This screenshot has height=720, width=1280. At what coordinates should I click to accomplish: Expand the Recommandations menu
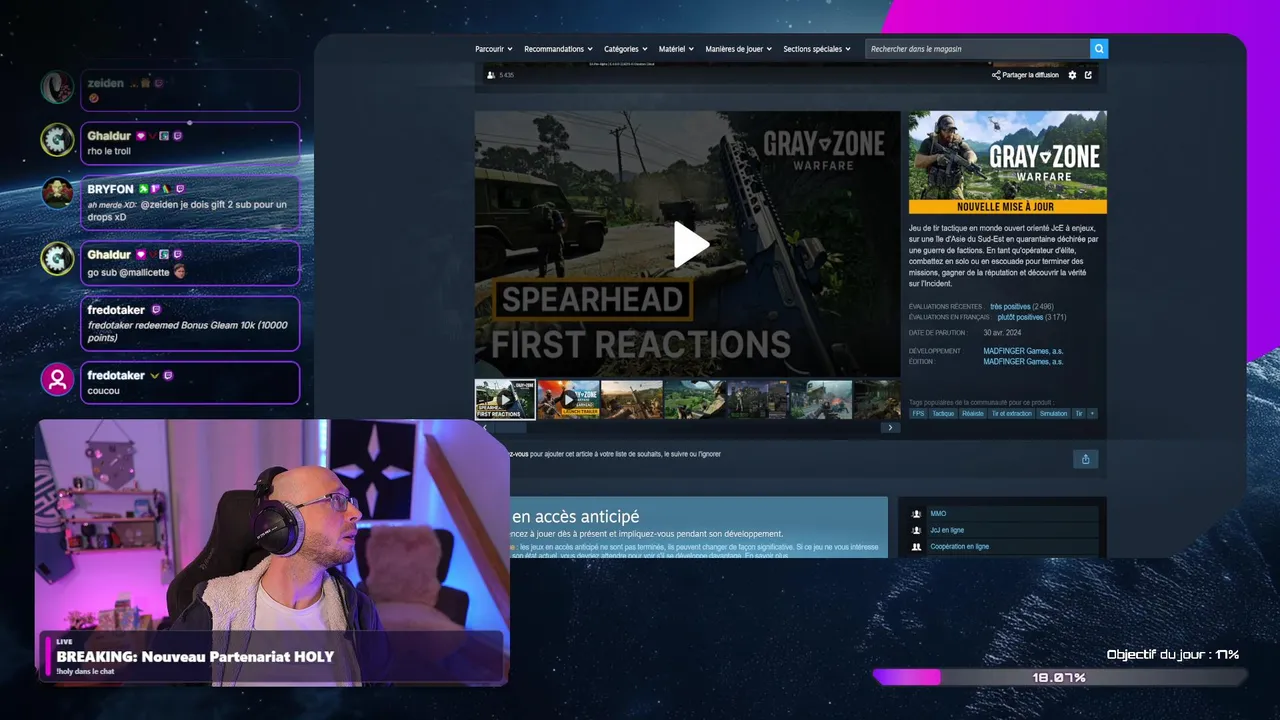click(558, 49)
